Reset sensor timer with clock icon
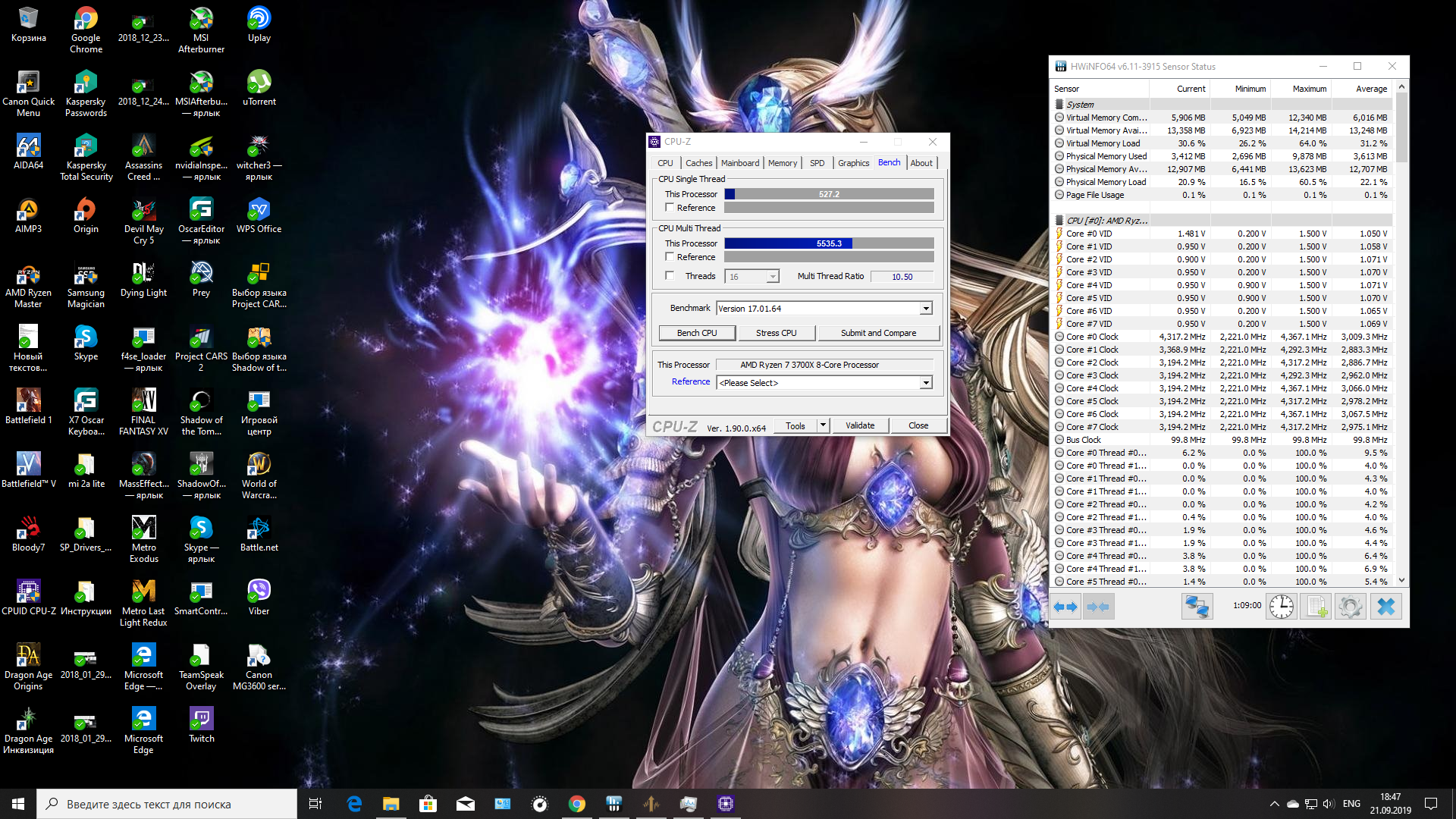1456x819 pixels. click(x=1282, y=607)
